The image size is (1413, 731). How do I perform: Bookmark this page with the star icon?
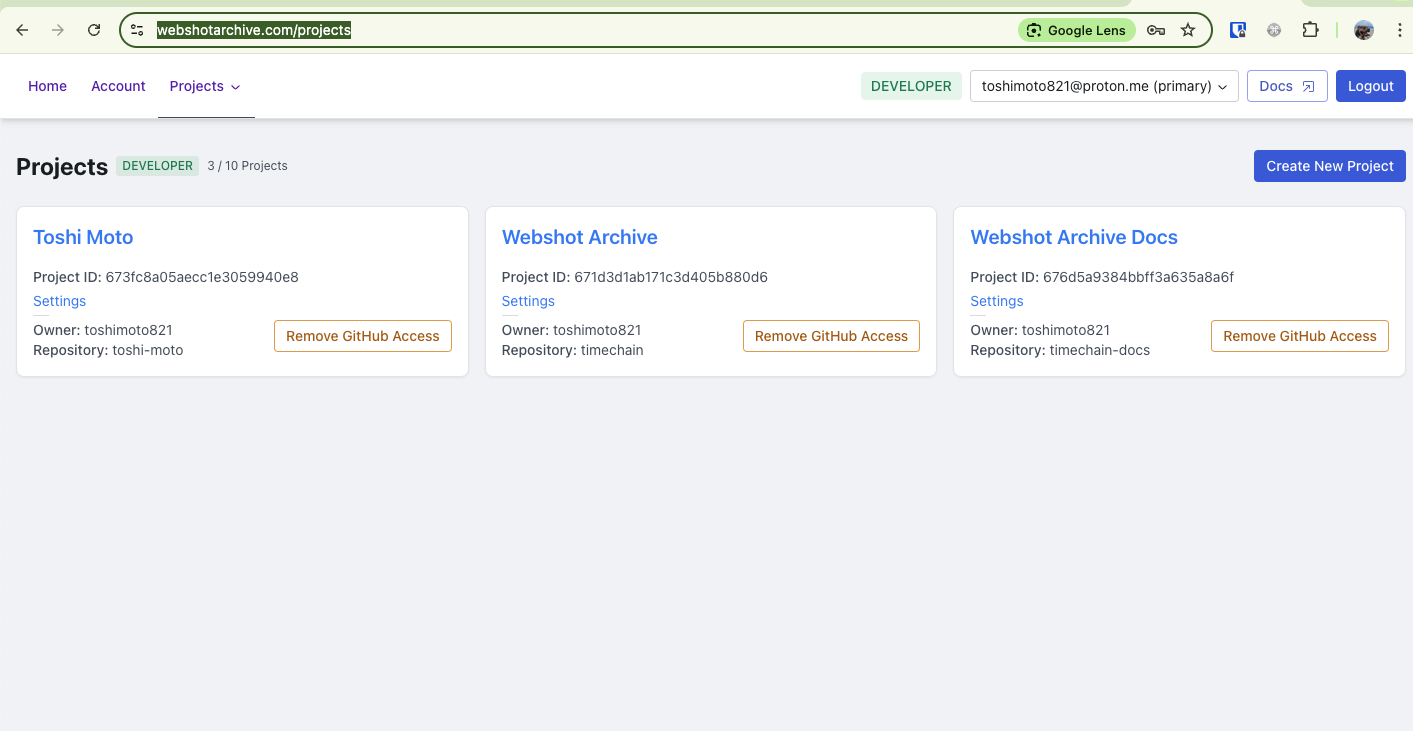pyautogui.click(x=1188, y=30)
